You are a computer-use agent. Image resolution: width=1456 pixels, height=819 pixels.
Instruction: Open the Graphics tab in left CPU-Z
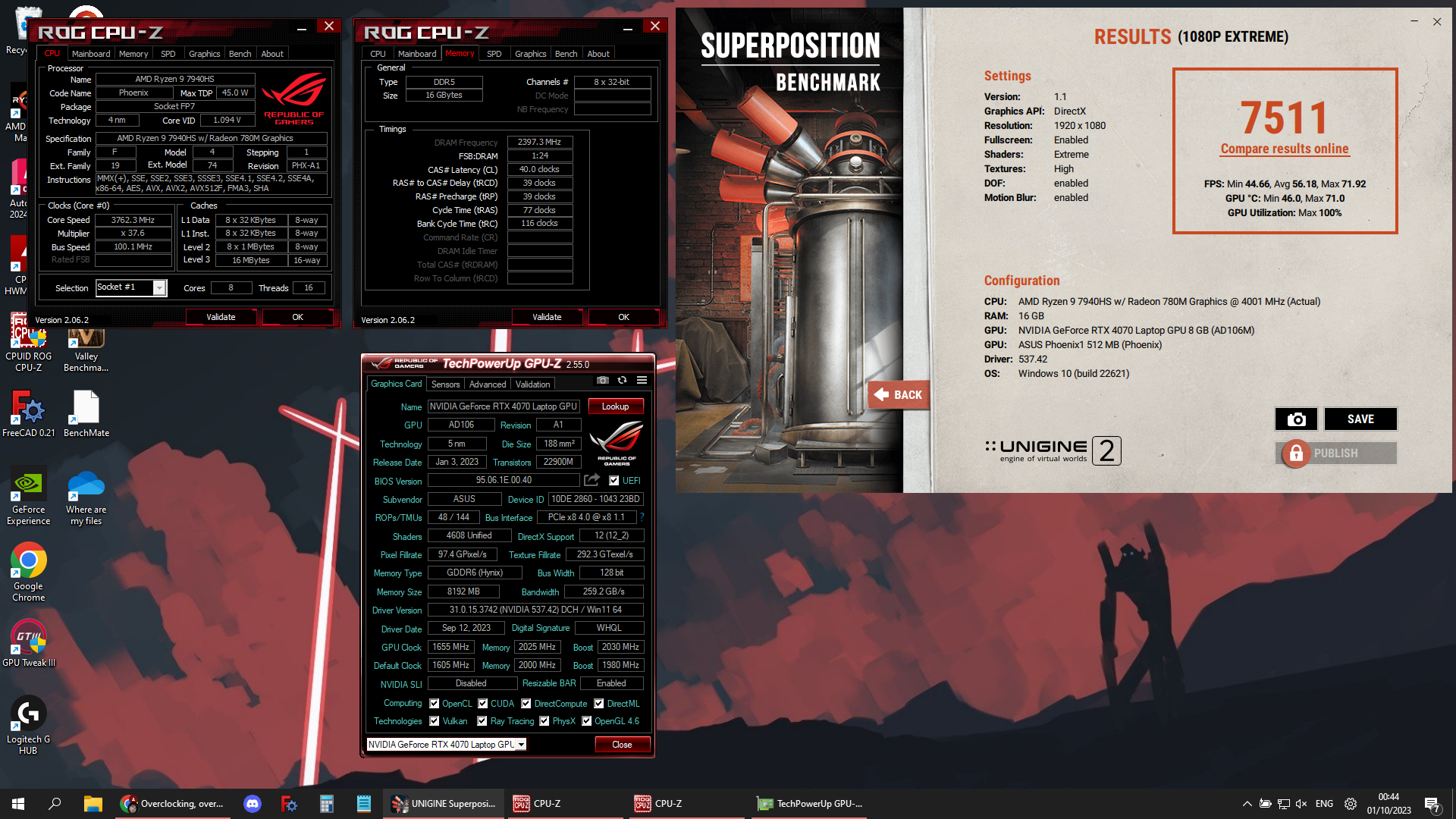205,54
